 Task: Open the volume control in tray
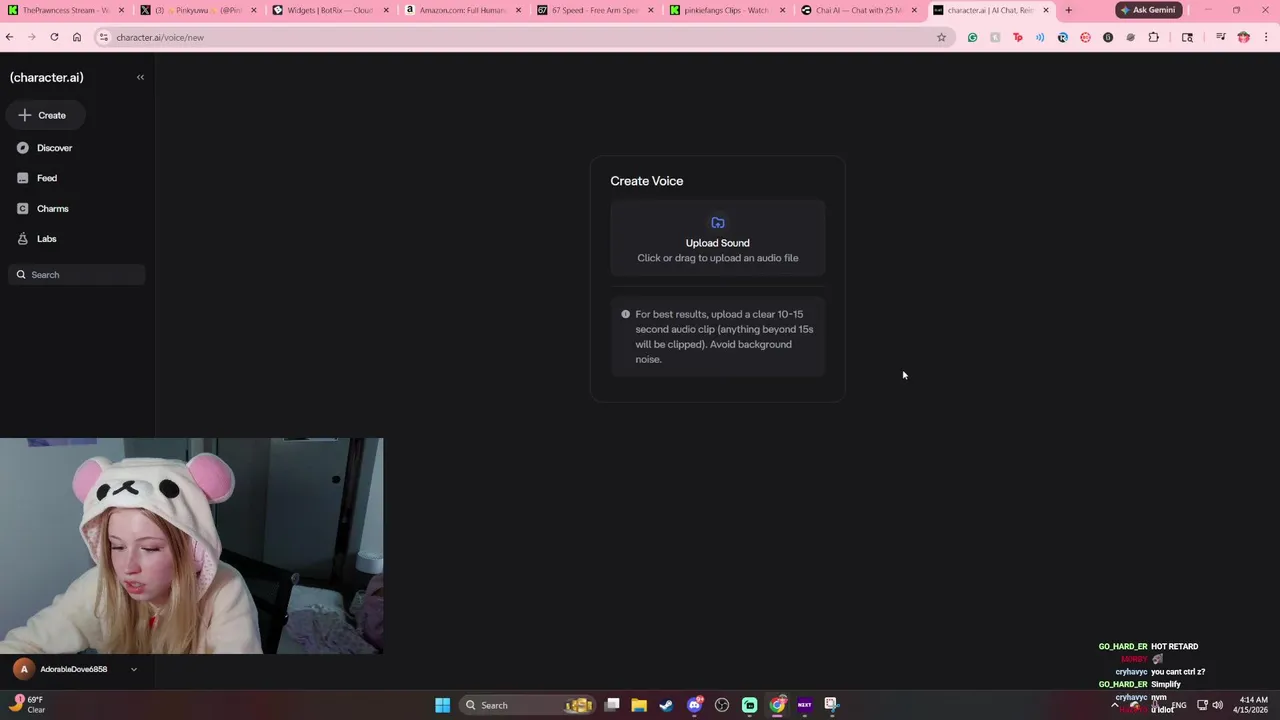(x=1217, y=705)
